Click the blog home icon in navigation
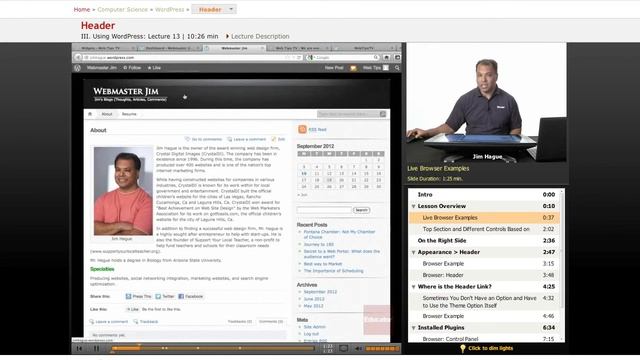This screenshot has width=640, height=360. [x=90, y=114]
